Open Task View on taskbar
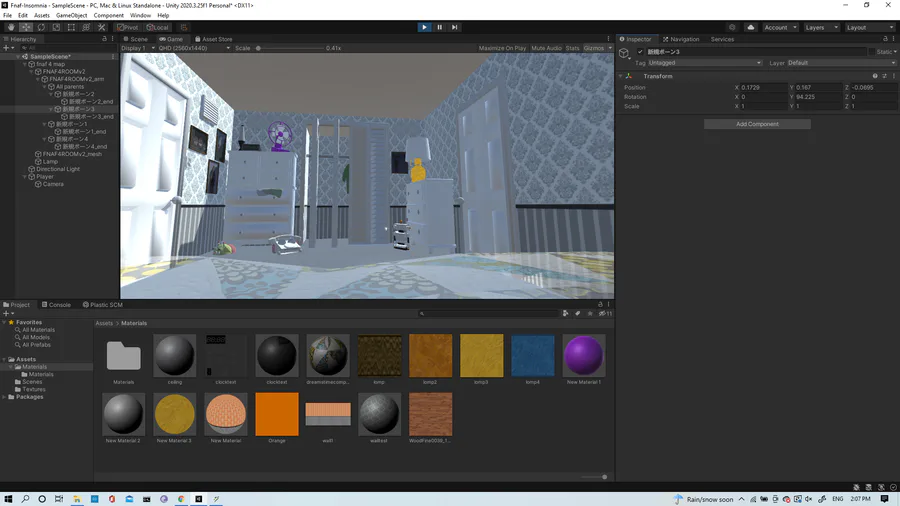900x506 pixels. pos(59,499)
